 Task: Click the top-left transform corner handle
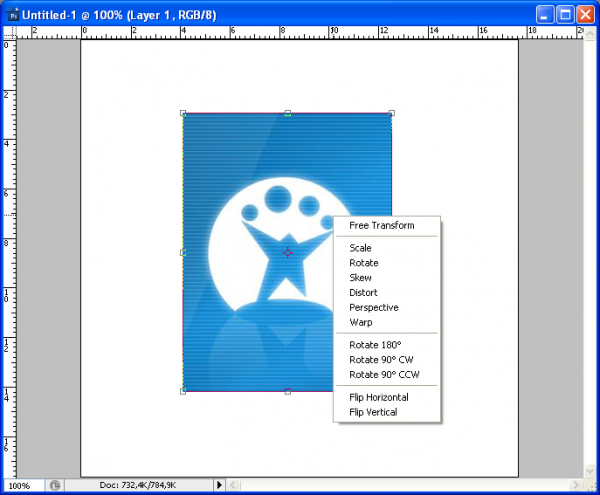pos(183,113)
